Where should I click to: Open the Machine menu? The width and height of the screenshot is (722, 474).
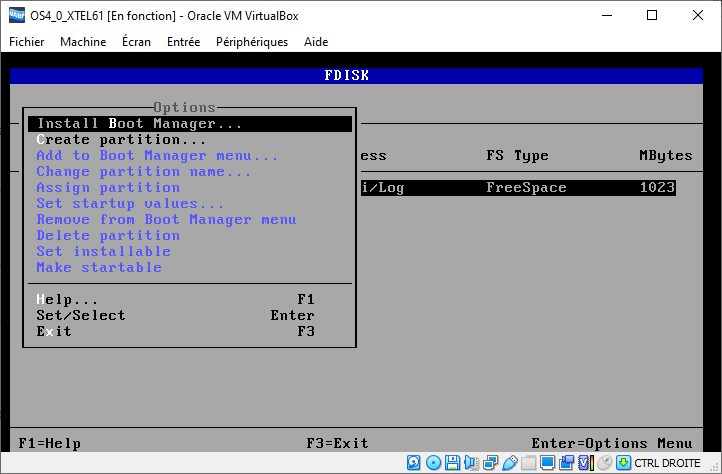coord(83,42)
